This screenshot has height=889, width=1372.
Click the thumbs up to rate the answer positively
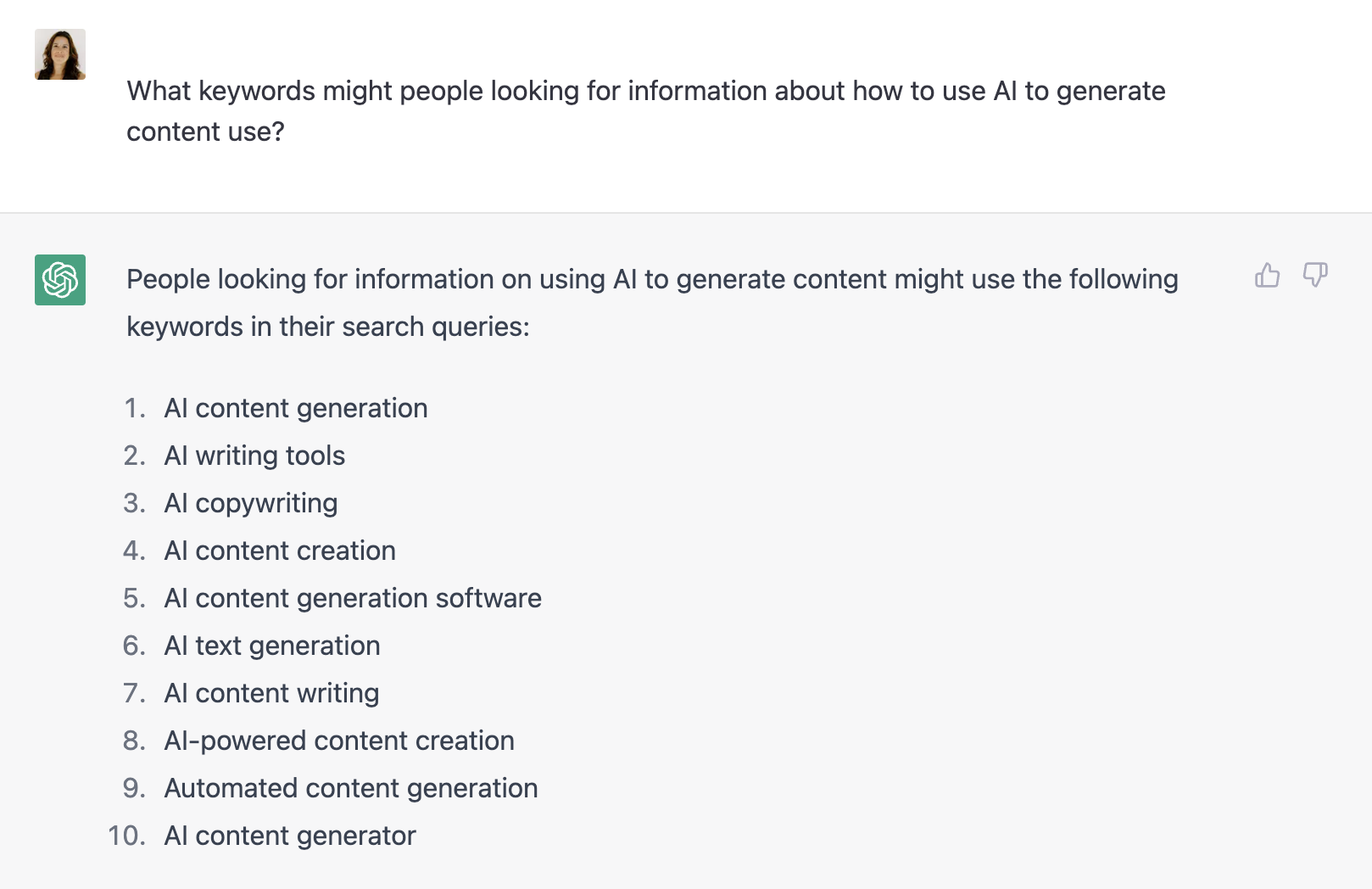(x=1267, y=275)
